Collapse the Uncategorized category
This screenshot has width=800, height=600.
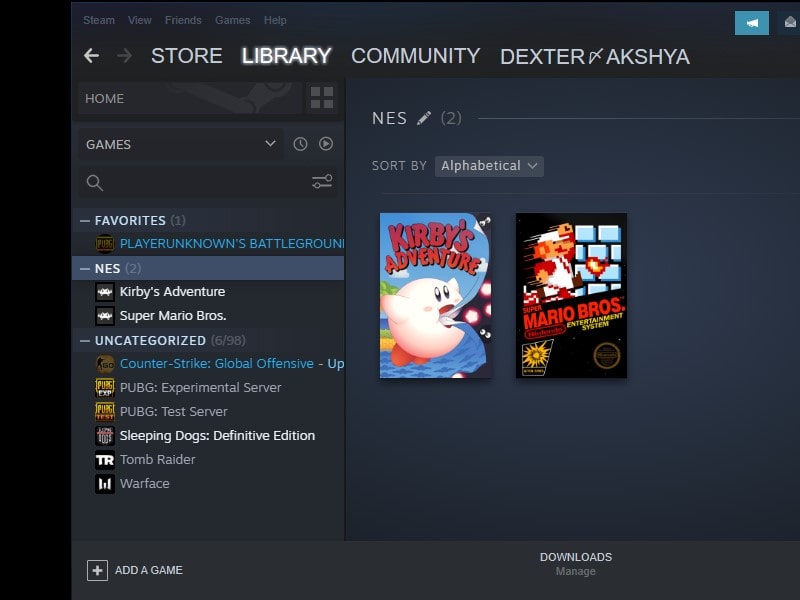(85, 340)
